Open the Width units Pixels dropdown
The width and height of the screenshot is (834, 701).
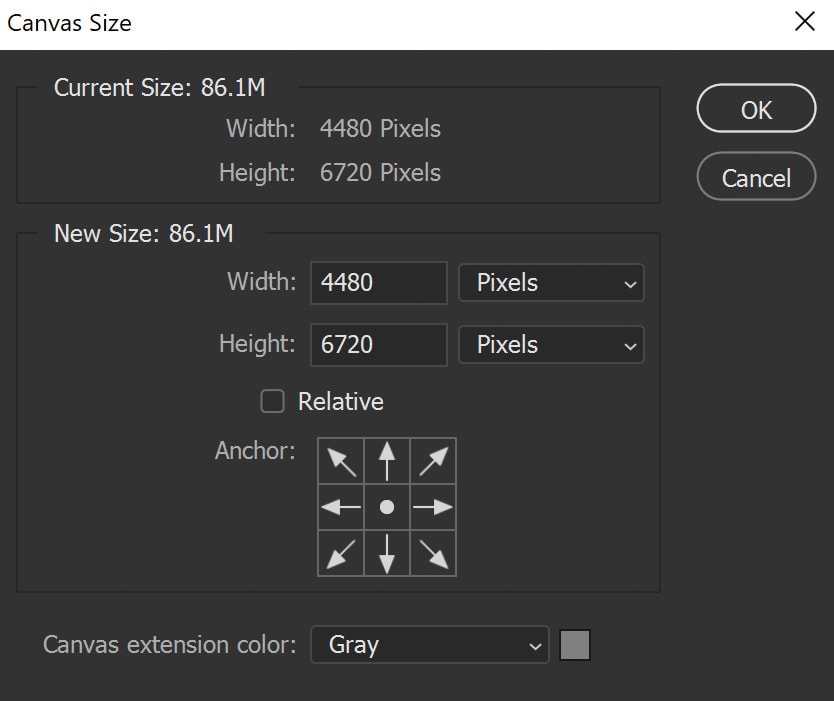552,282
